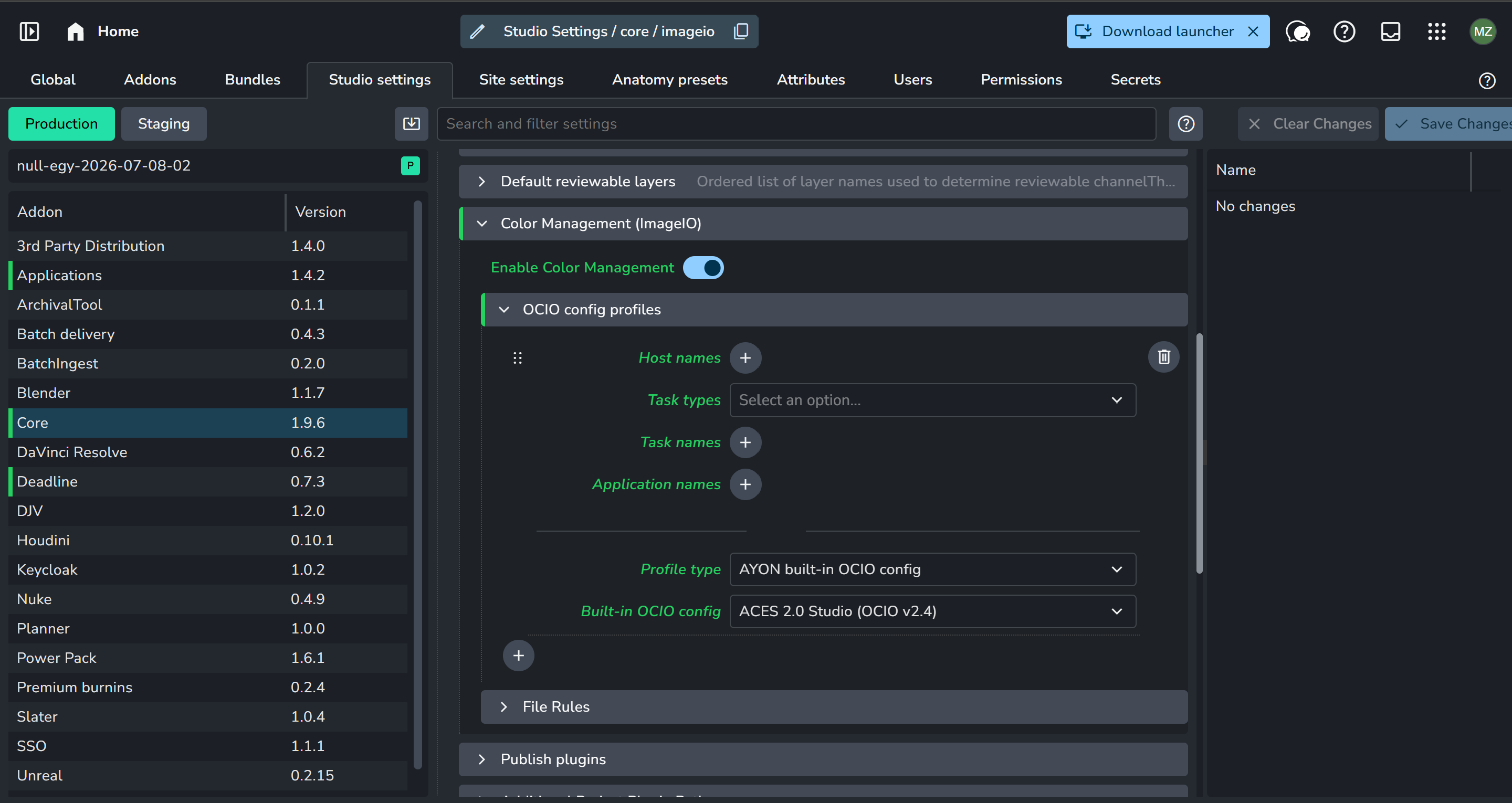Open the Attributes tab
1512x803 pixels.
(x=811, y=80)
